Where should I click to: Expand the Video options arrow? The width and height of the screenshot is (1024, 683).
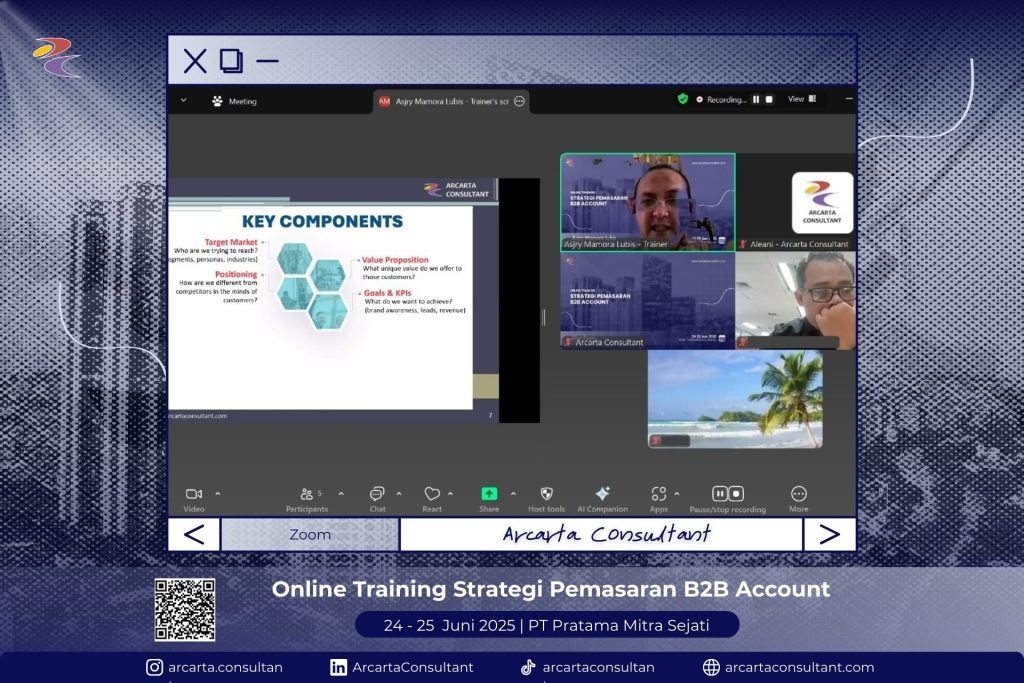click(218, 493)
